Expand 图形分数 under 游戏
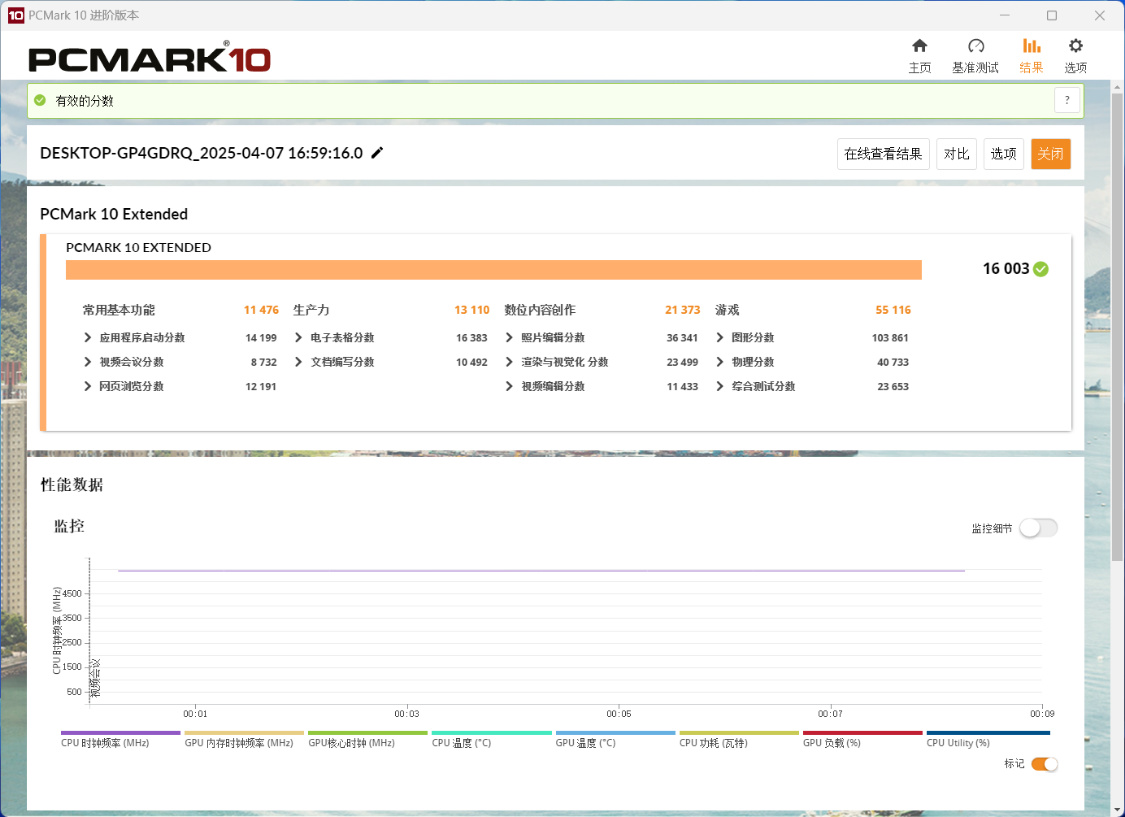1125x817 pixels. (720, 337)
